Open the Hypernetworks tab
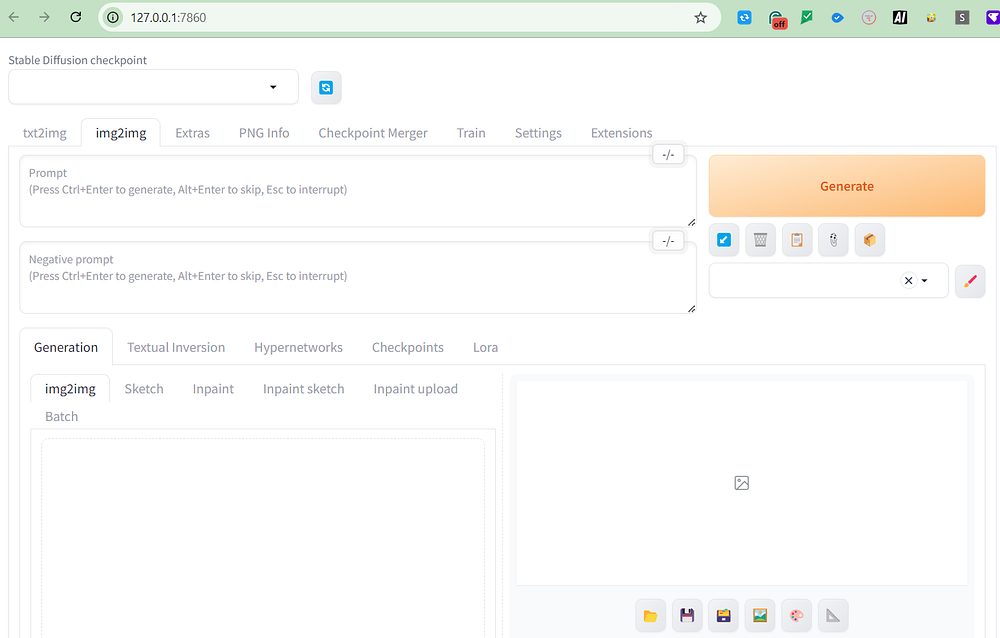Screen dimensions: 1000x638 (x=298, y=347)
